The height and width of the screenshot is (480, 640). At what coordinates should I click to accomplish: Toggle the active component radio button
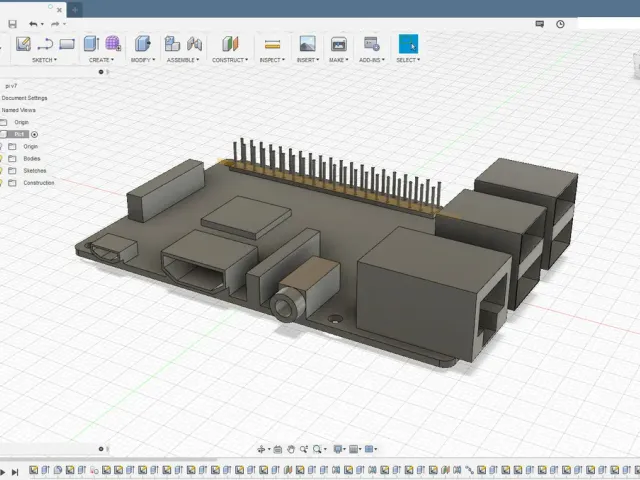(34, 134)
